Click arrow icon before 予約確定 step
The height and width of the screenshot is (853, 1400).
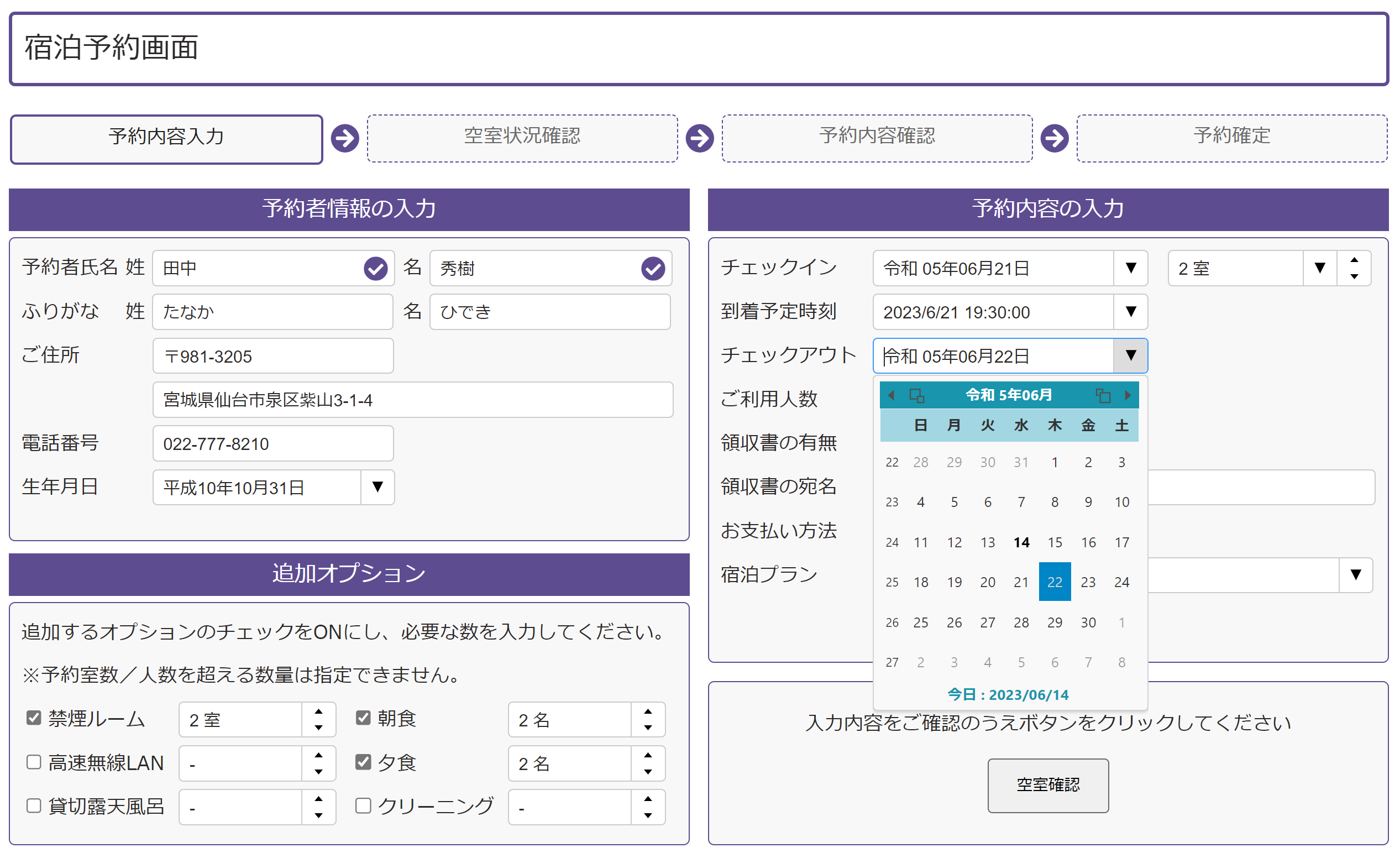[1055, 138]
